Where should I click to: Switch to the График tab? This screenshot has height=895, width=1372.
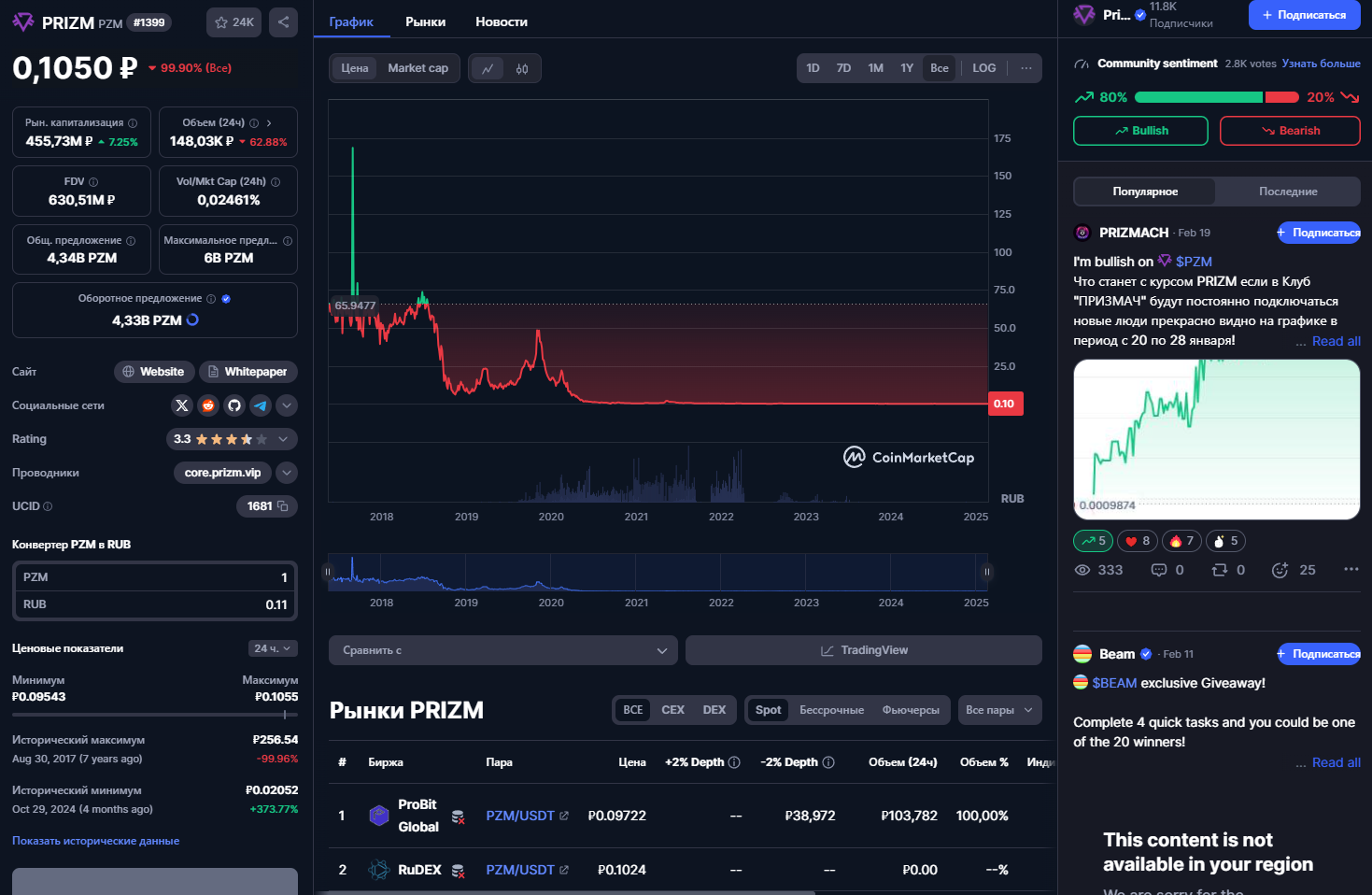point(351,21)
